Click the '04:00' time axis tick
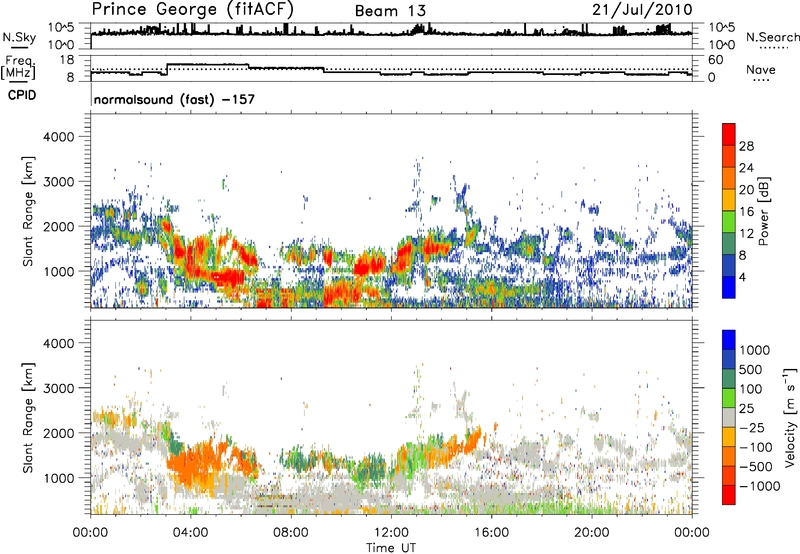The height and width of the screenshot is (554, 800). tap(190, 533)
